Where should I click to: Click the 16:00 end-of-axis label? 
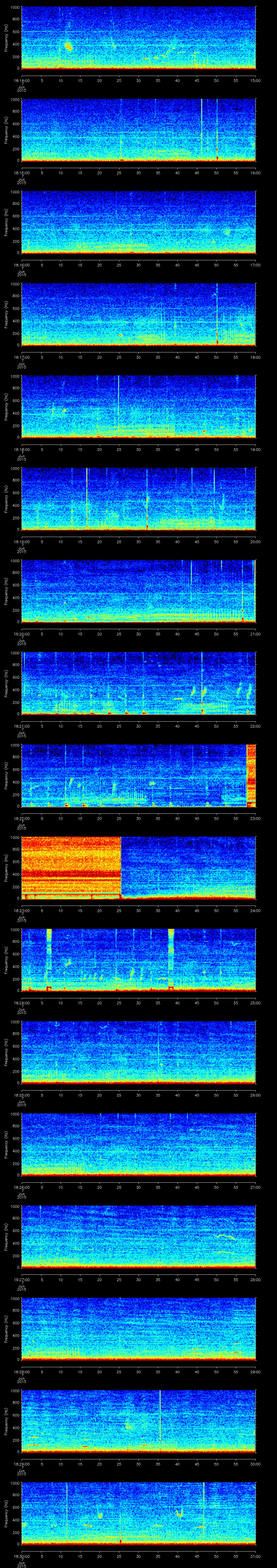tap(255, 173)
